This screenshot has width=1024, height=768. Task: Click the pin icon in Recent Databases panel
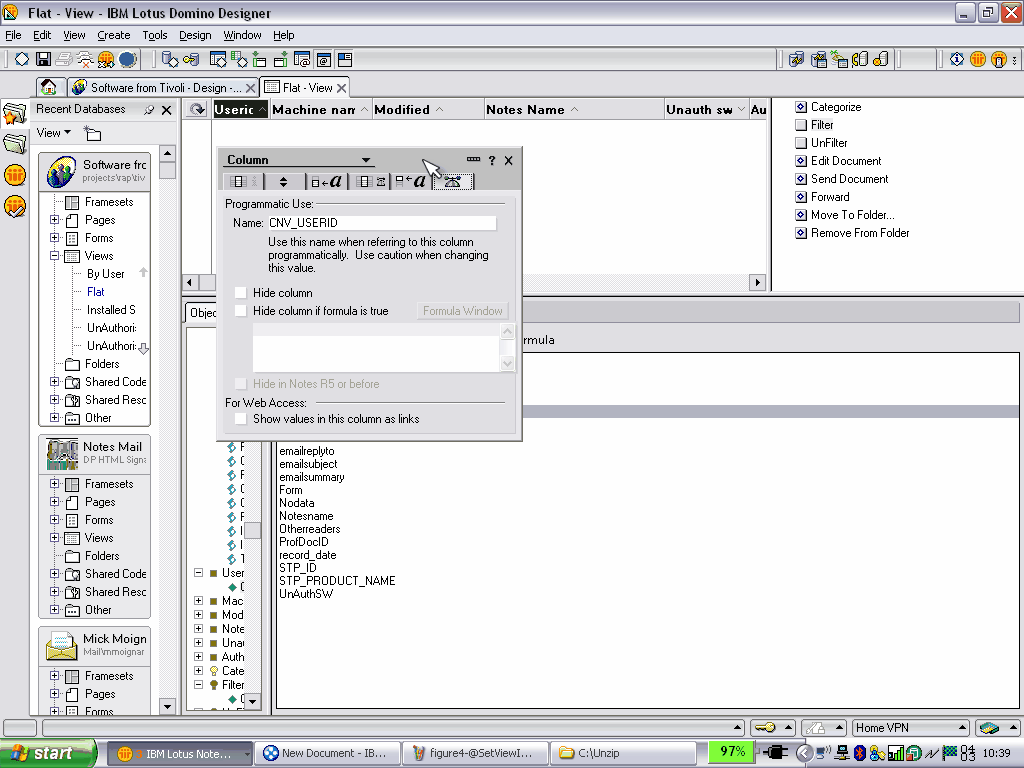[x=149, y=110]
